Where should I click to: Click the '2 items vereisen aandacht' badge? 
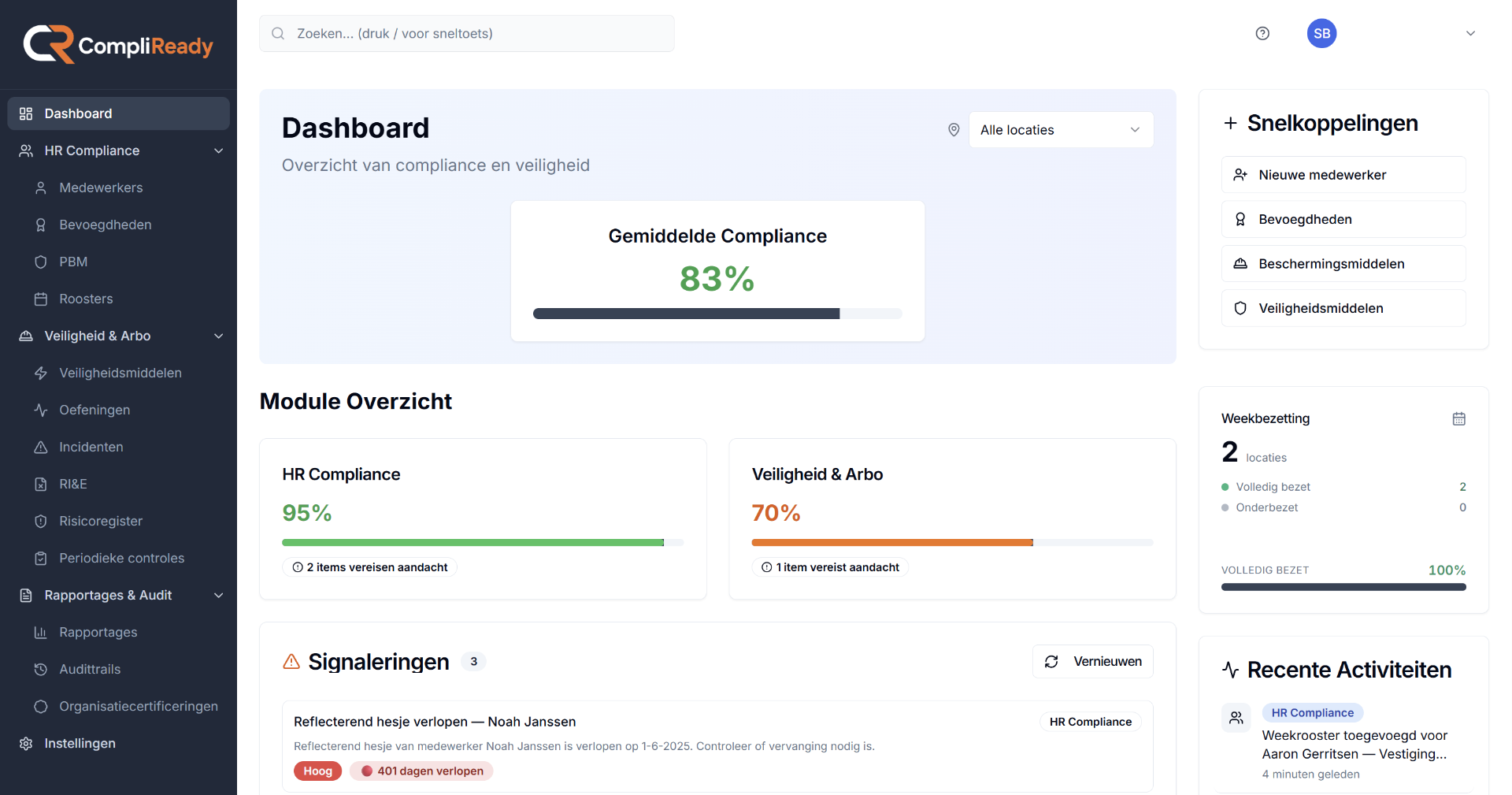[x=369, y=567]
